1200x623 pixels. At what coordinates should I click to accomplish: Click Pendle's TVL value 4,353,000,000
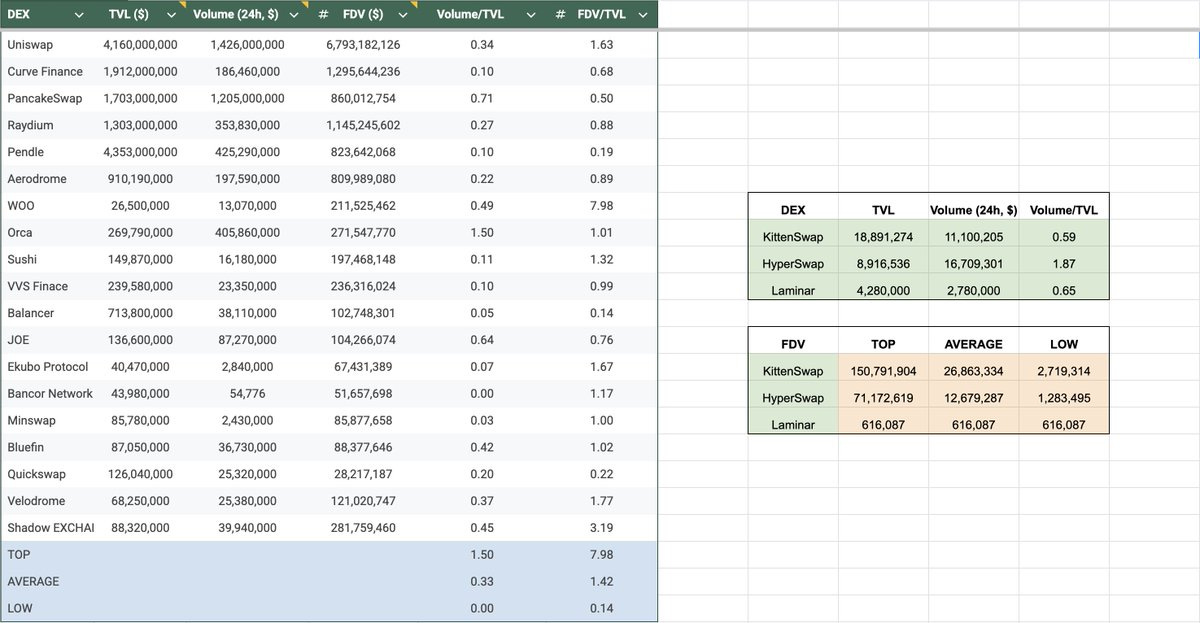point(140,152)
